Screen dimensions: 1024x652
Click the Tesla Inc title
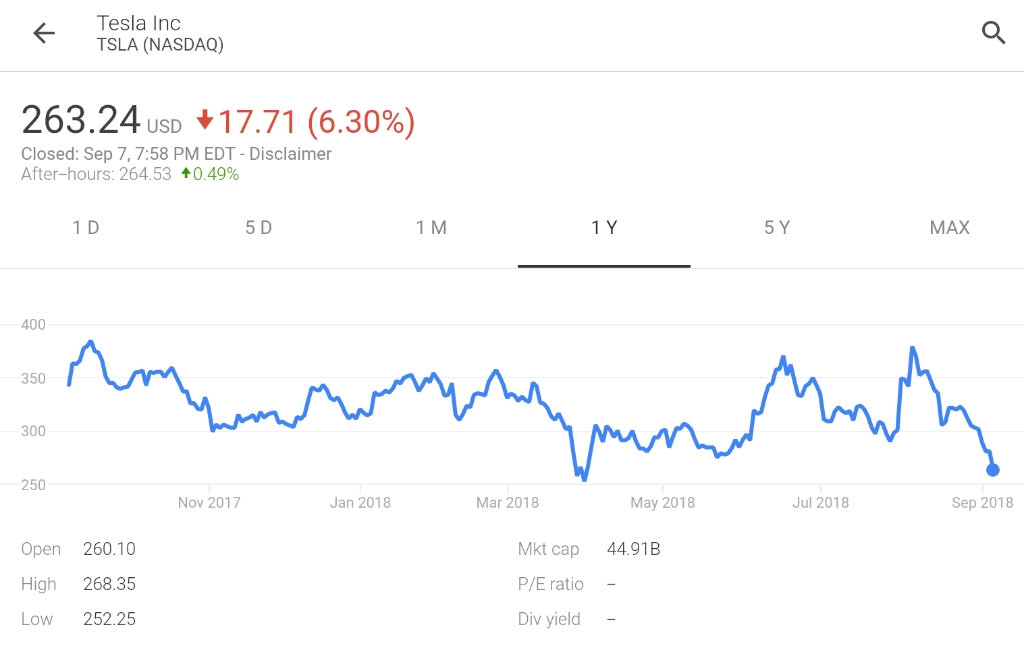[x=138, y=23]
